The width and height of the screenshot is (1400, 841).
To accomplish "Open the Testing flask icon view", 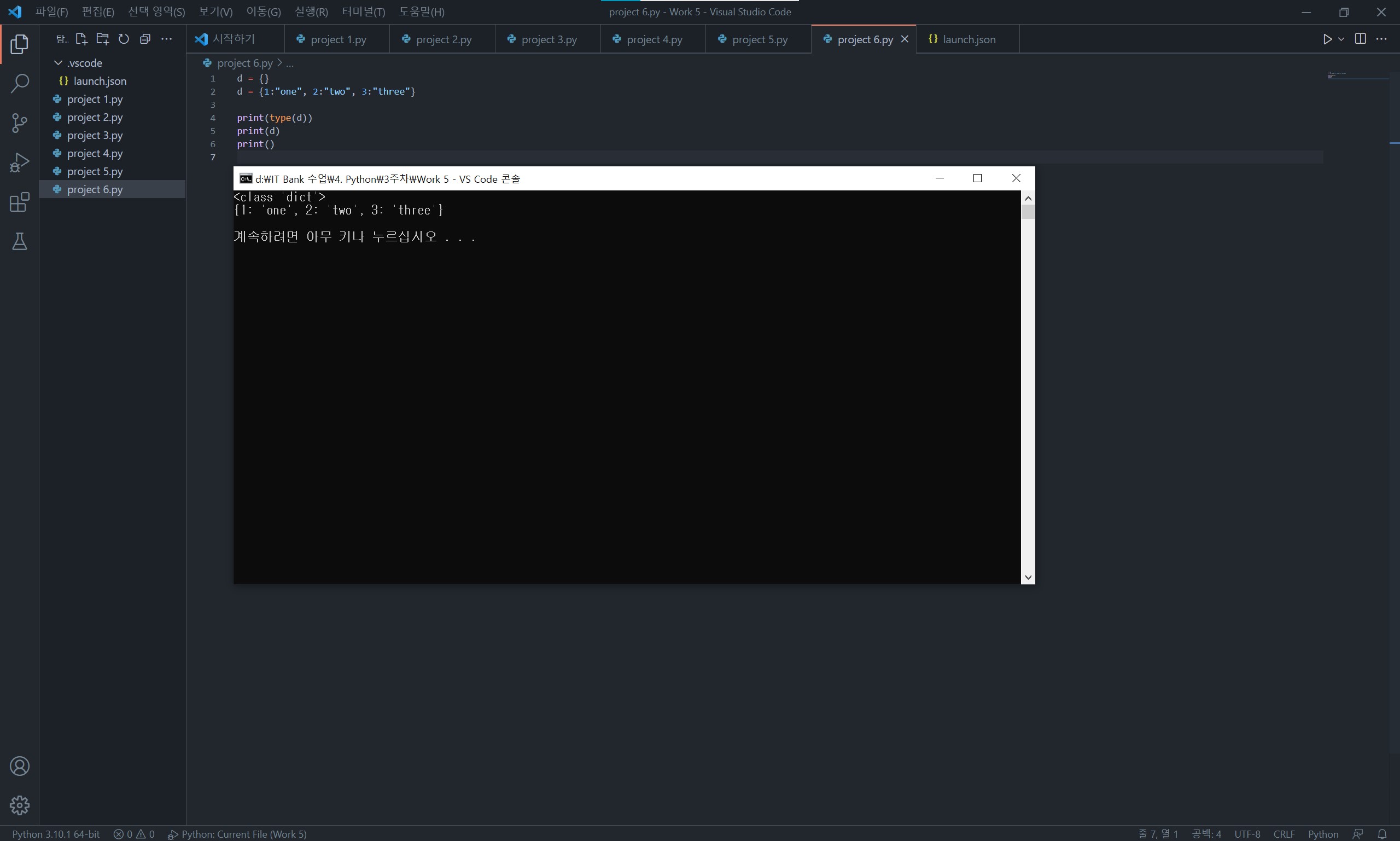I will point(20,242).
